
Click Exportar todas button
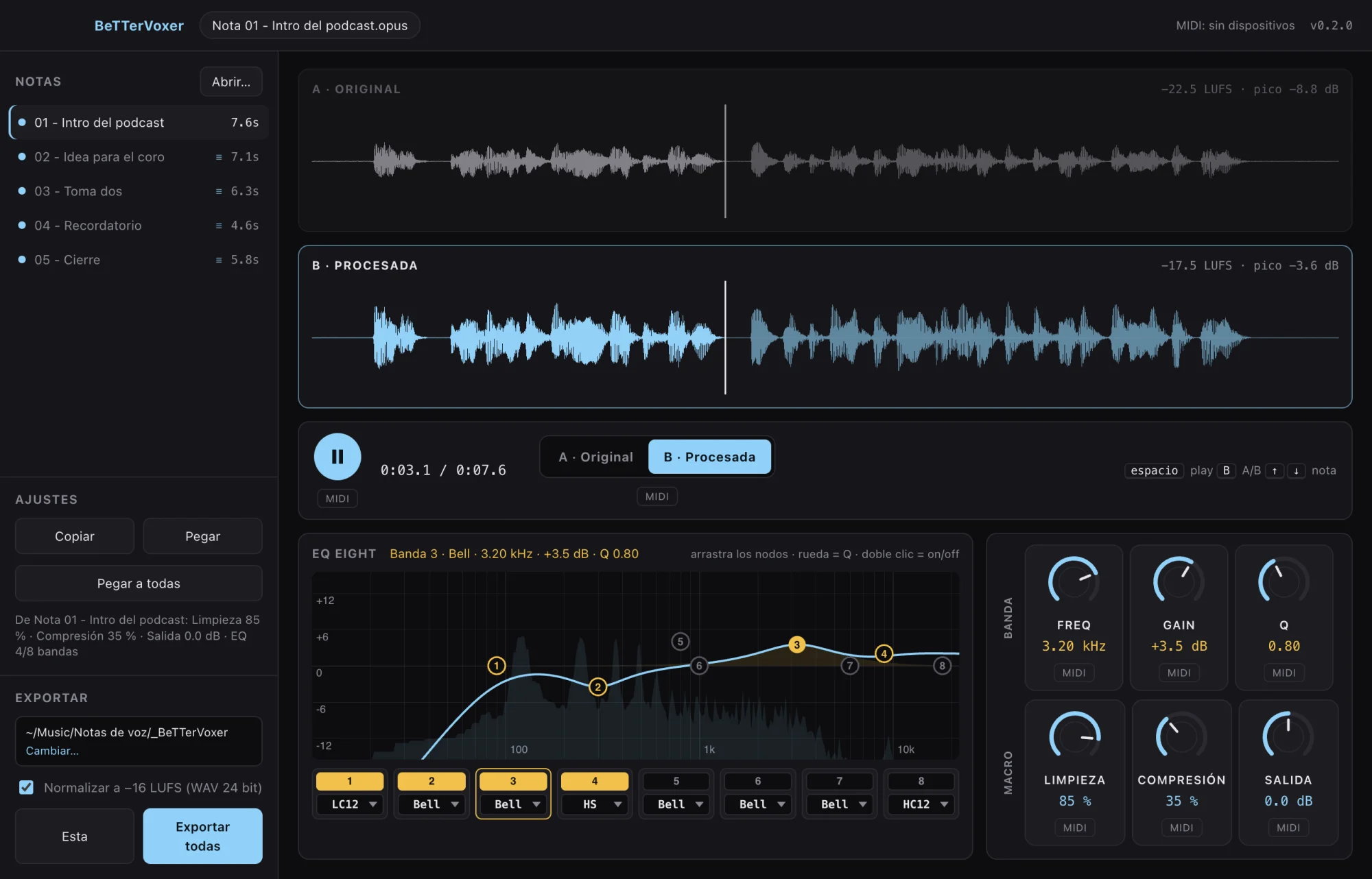[x=202, y=836]
